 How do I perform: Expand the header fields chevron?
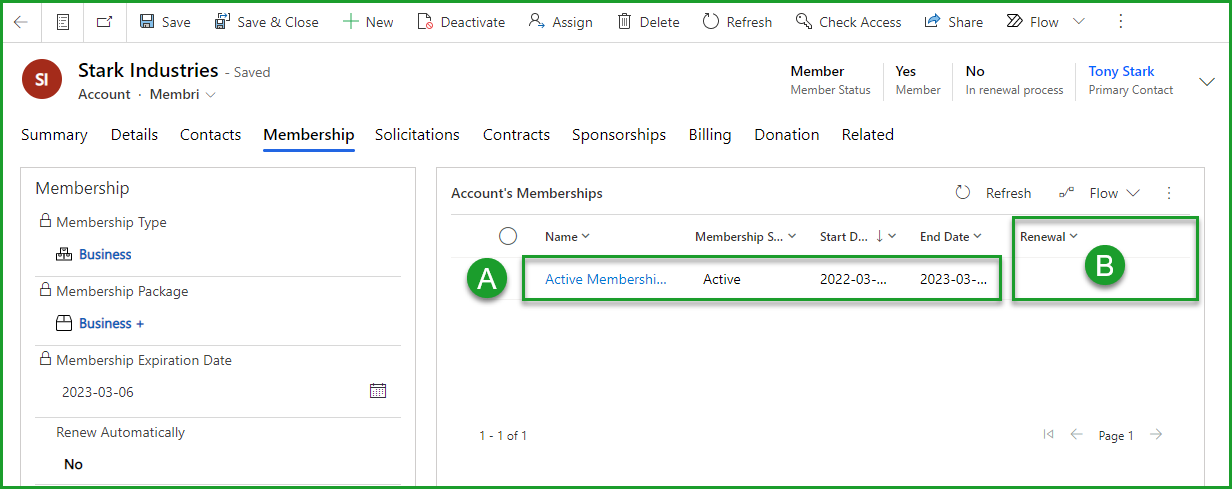click(x=1205, y=81)
